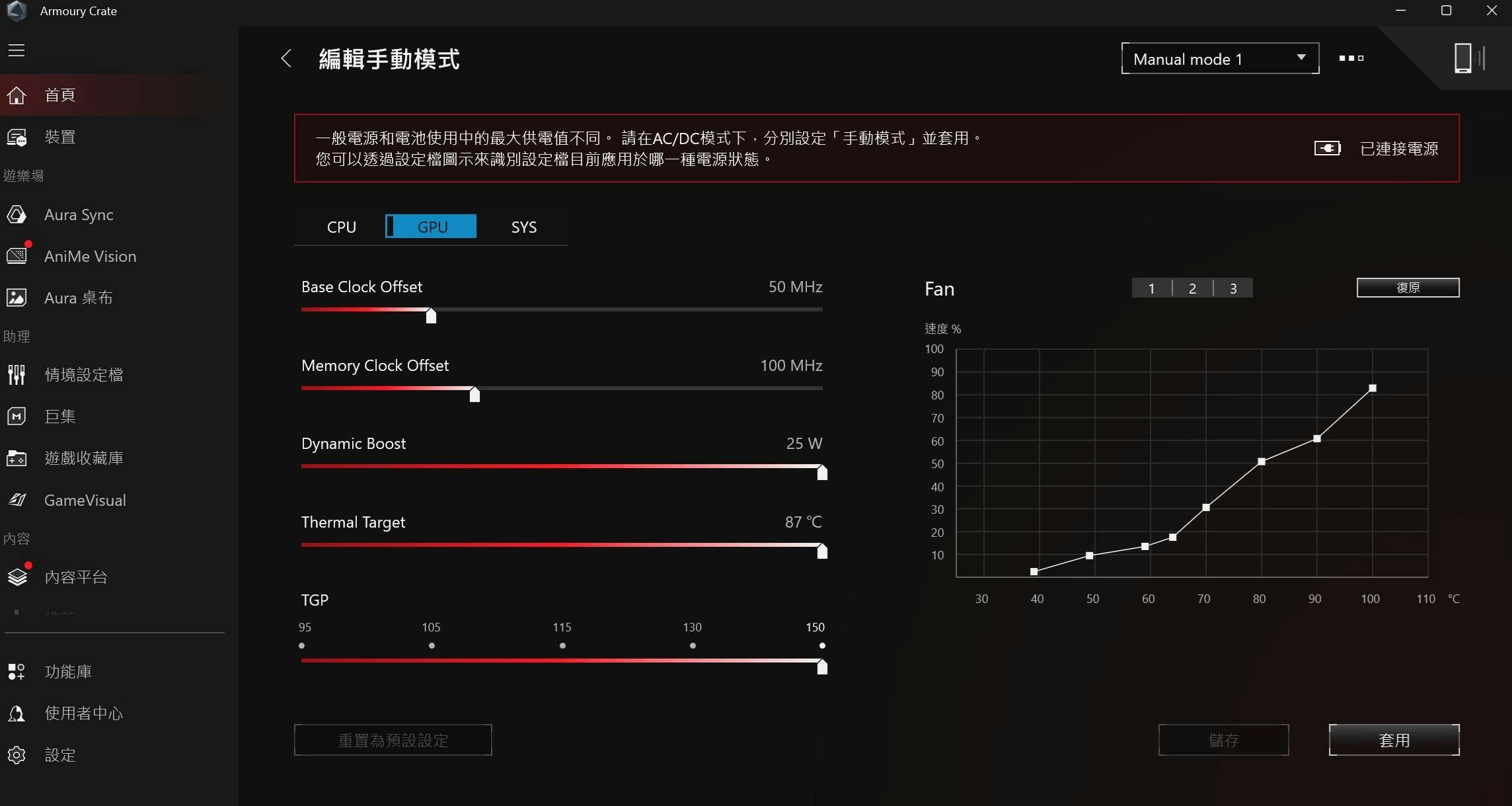The height and width of the screenshot is (806, 1512).
Task: Click the 復原 restore fan button
Action: pyautogui.click(x=1408, y=288)
